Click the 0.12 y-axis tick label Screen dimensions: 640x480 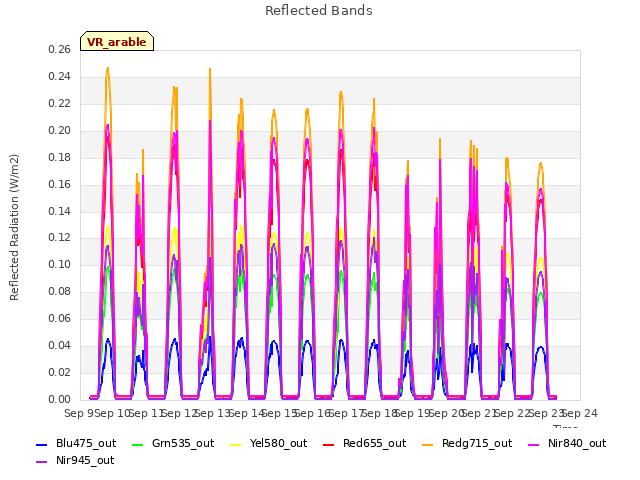(59, 238)
